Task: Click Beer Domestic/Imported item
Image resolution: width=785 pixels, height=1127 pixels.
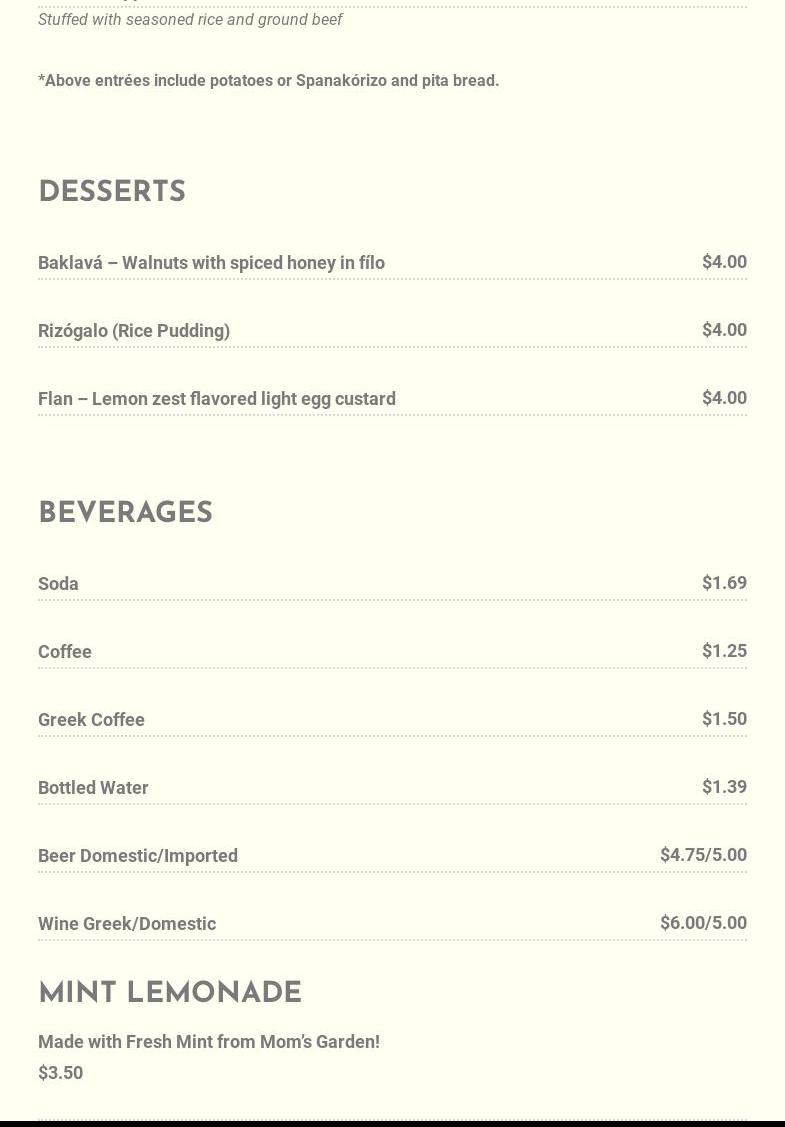Action: coord(138,855)
